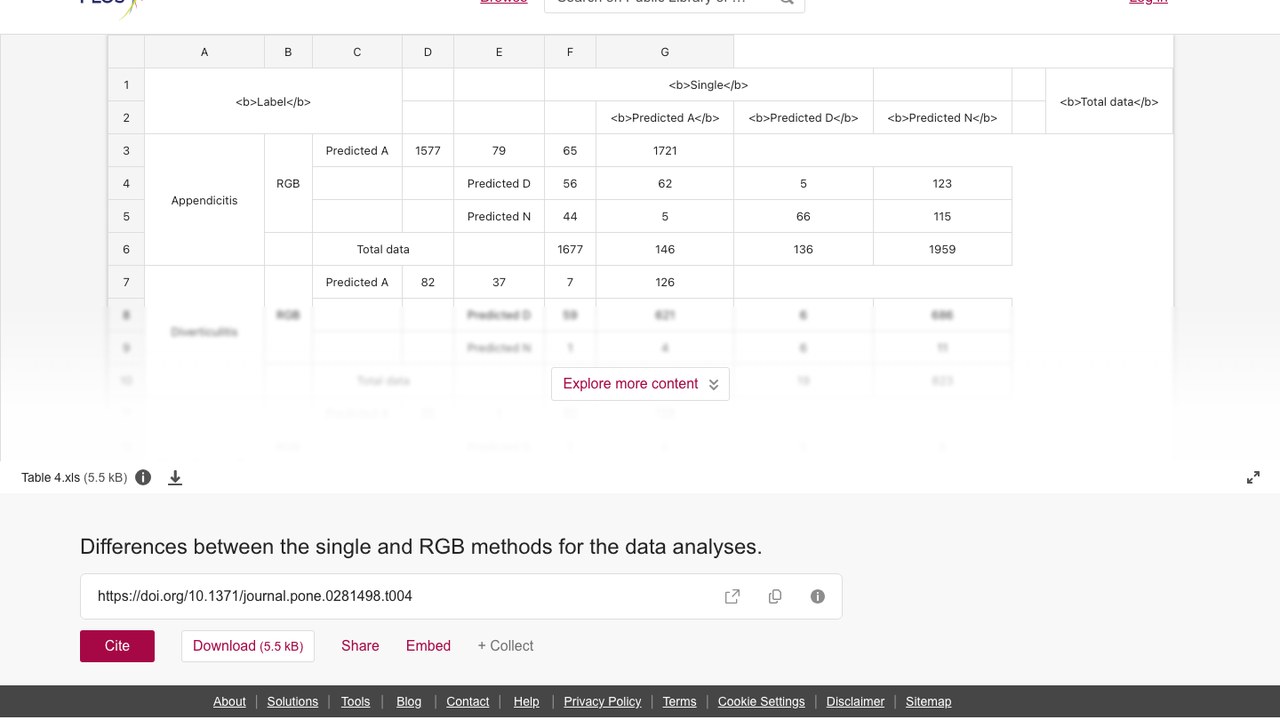Select column G header in spreadsheet
The width and height of the screenshot is (1280, 720).
point(665,52)
